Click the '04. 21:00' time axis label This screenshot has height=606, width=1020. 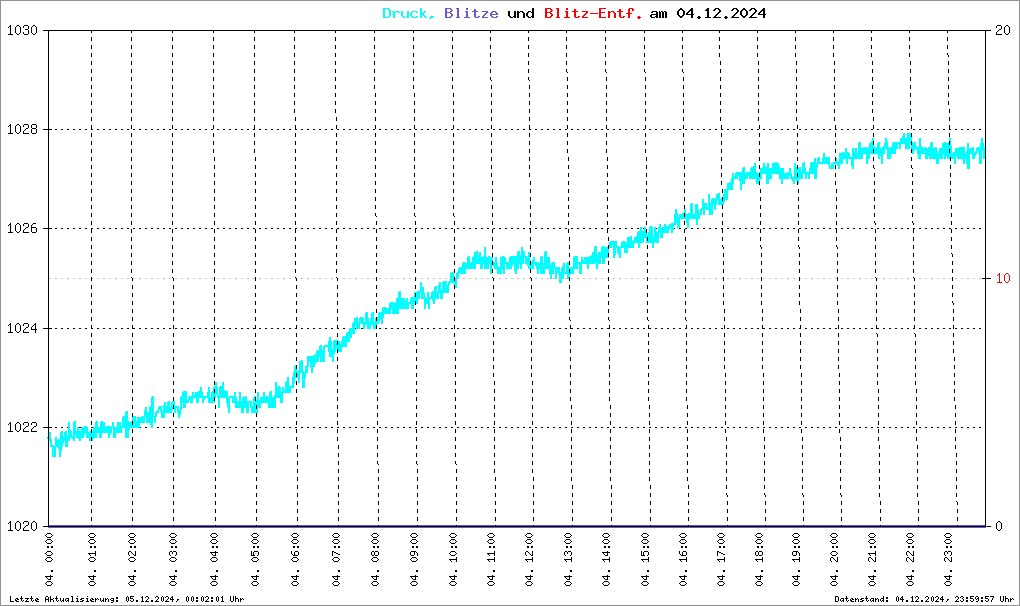click(x=873, y=560)
